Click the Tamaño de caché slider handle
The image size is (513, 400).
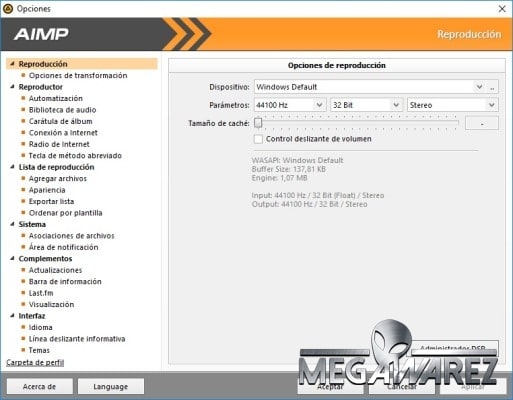point(258,123)
